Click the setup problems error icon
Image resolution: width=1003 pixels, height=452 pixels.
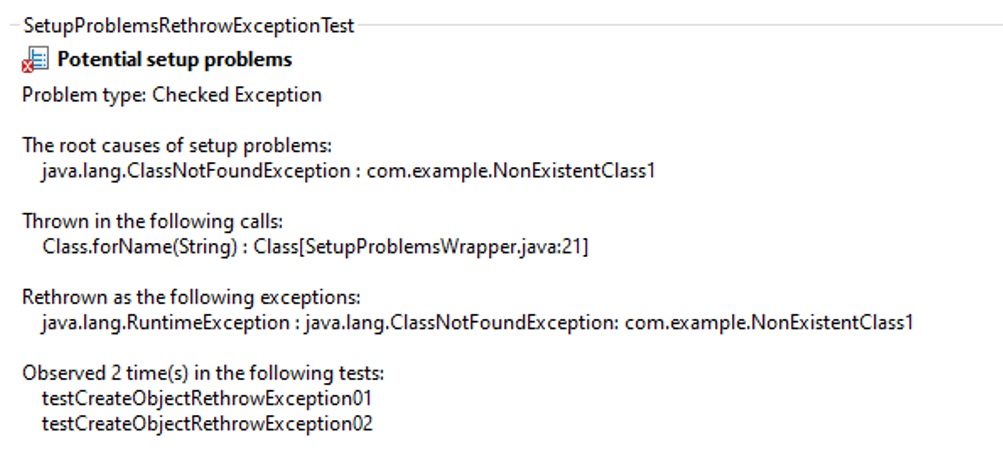pos(35,60)
